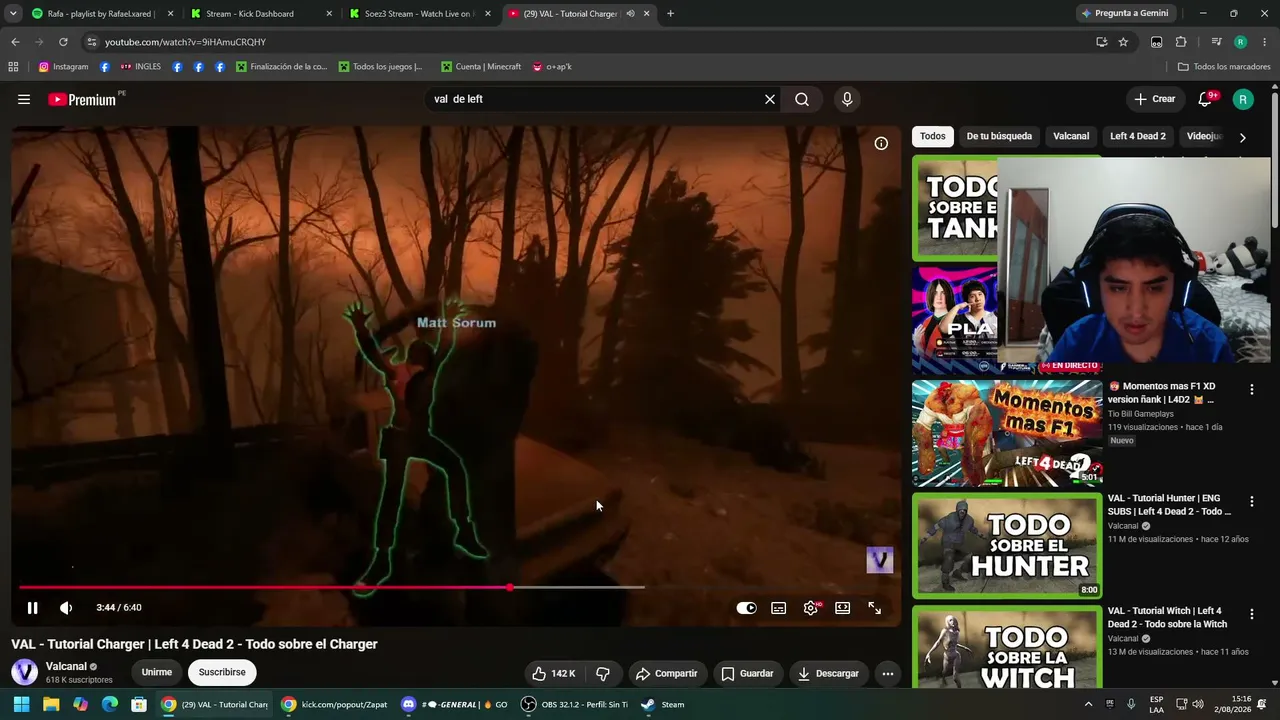Open the Instagram bookmark
Viewport: 1280px width, 720px height.
tap(64, 67)
